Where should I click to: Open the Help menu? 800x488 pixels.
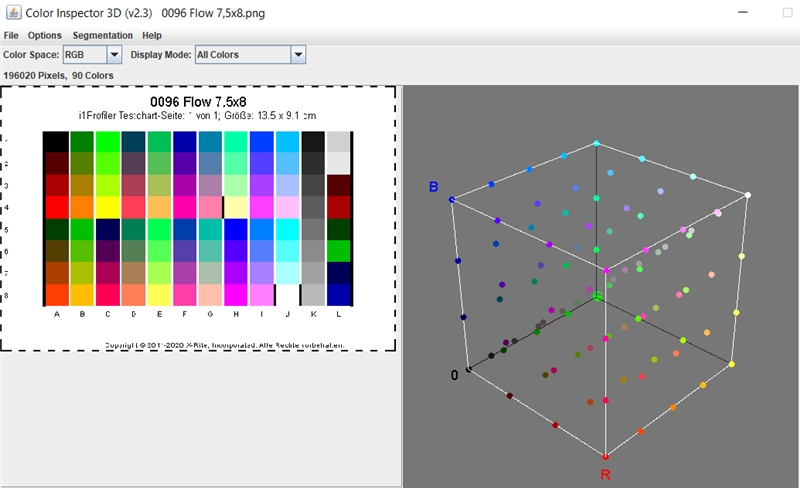[x=152, y=35]
